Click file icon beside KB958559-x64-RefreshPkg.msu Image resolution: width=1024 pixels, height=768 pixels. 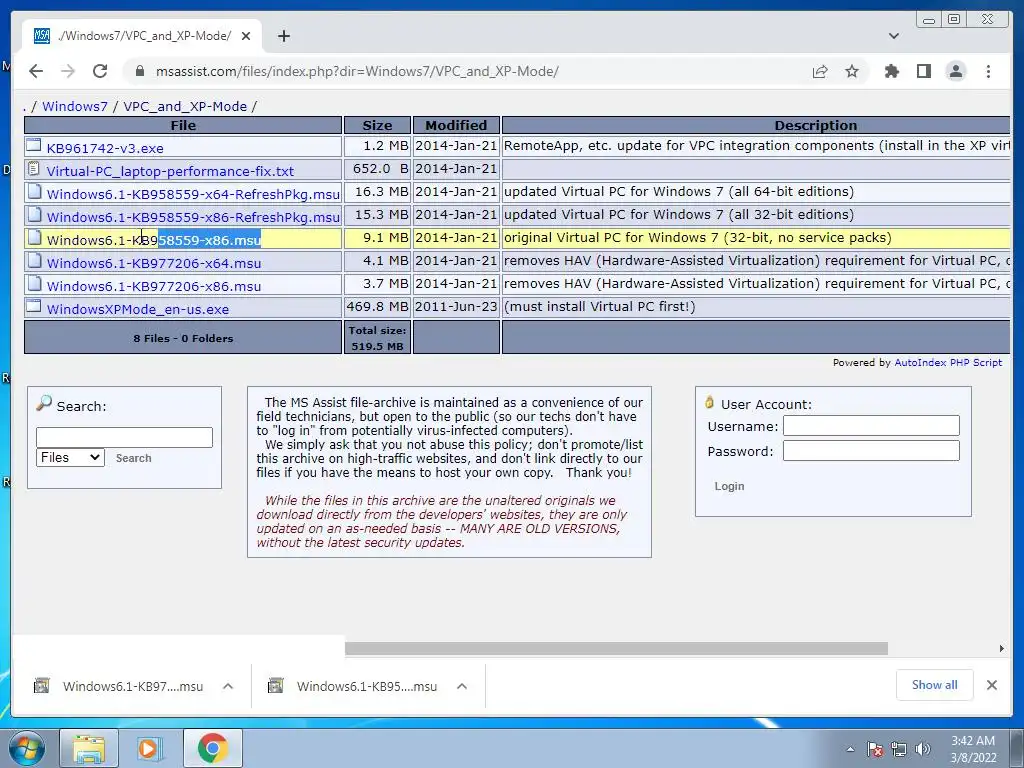35,191
